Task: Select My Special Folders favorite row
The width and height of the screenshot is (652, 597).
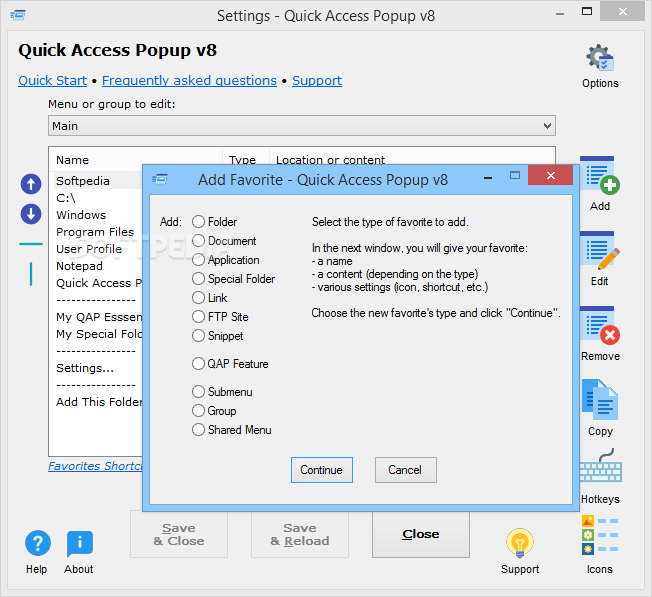Action: [x=96, y=334]
